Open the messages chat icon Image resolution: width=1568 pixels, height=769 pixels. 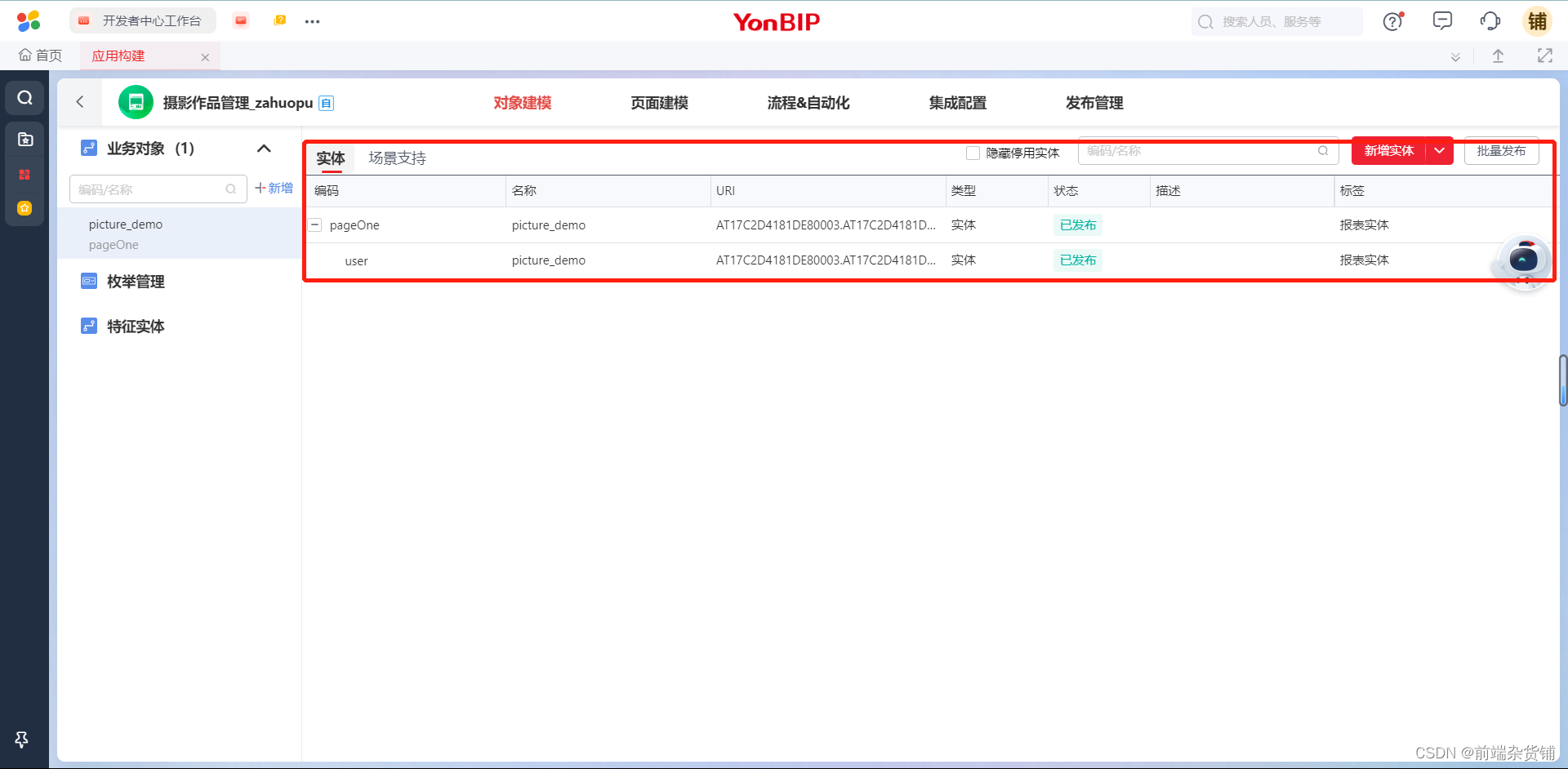click(x=1442, y=20)
